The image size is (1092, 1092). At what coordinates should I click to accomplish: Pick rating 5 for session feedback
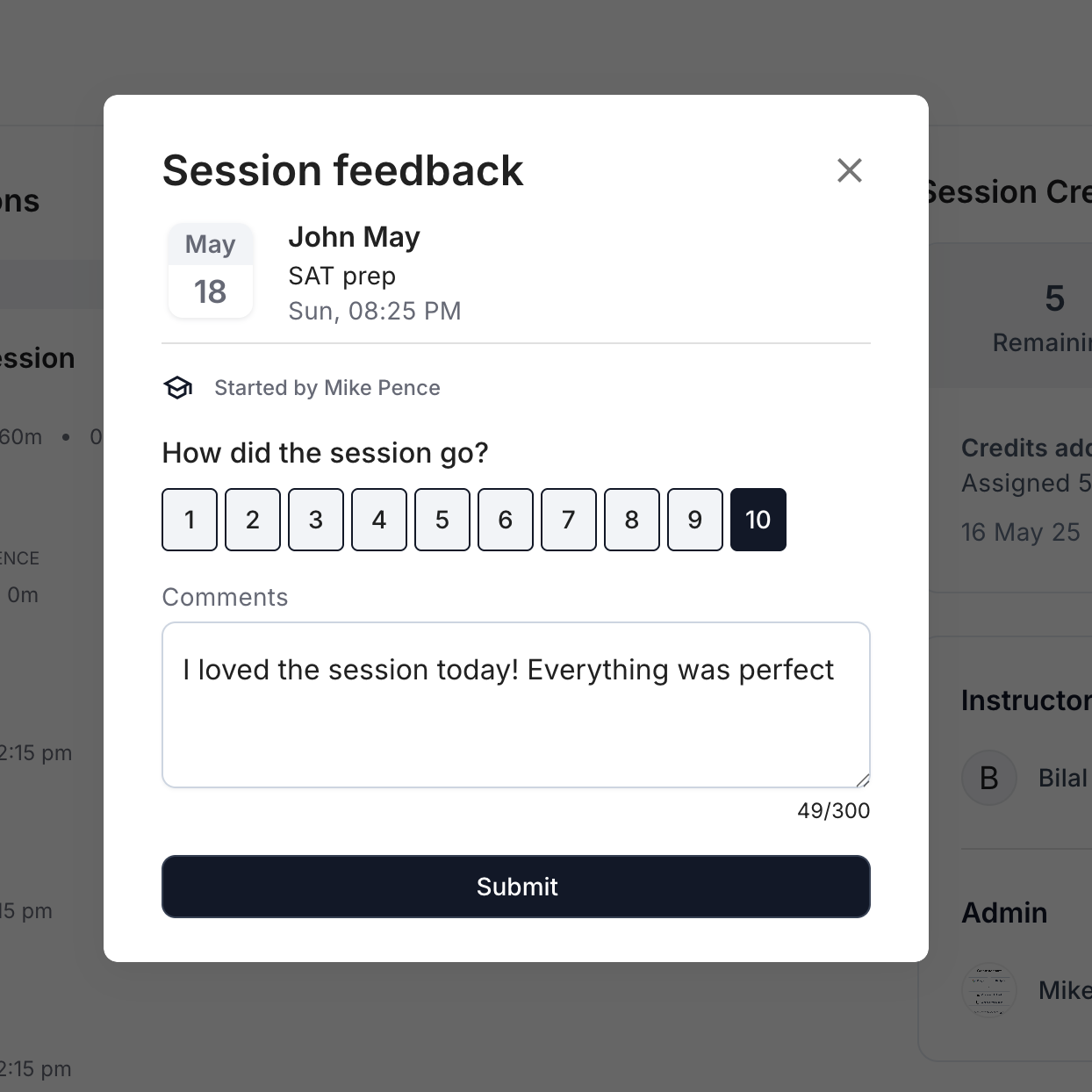[x=442, y=520]
